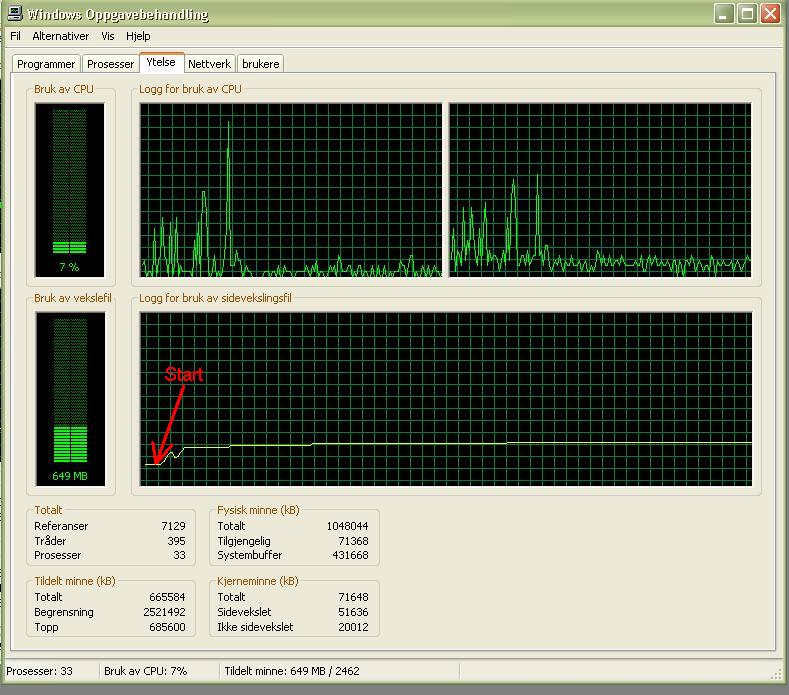Screen dimensions: 789x695
Task: Click the Task Manager icon in title bar
Action: (13, 14)
